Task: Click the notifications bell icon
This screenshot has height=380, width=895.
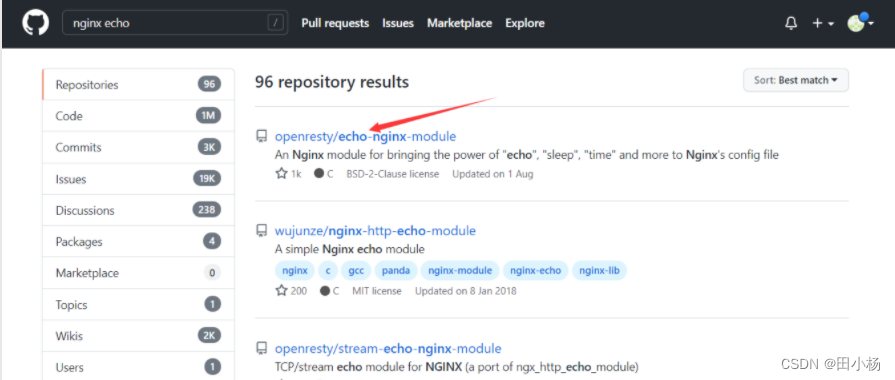Action: (x=791, y=23)
